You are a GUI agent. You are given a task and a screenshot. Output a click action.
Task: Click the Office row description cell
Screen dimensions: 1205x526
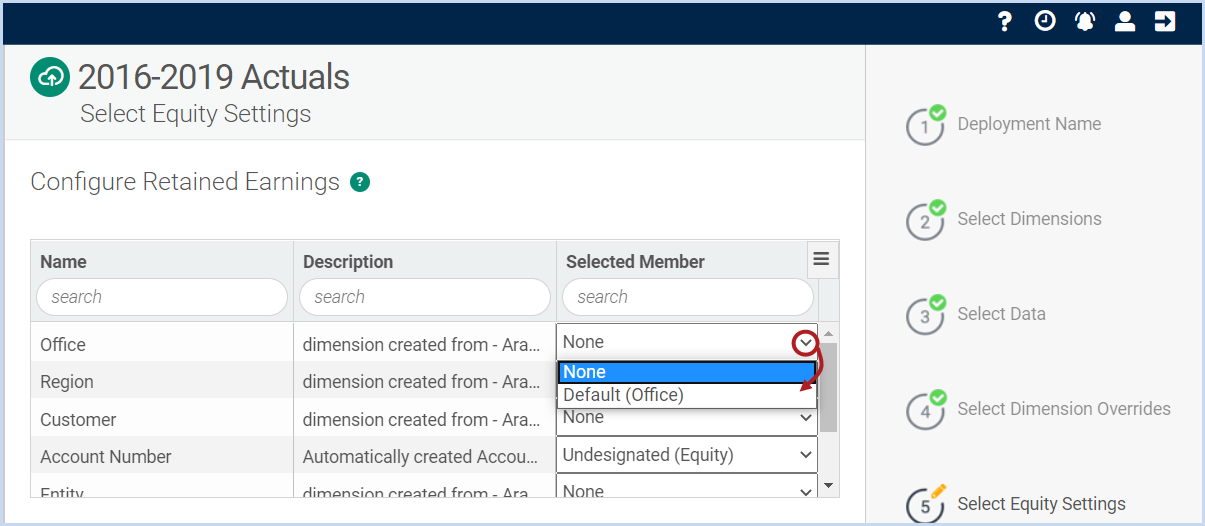425,344
